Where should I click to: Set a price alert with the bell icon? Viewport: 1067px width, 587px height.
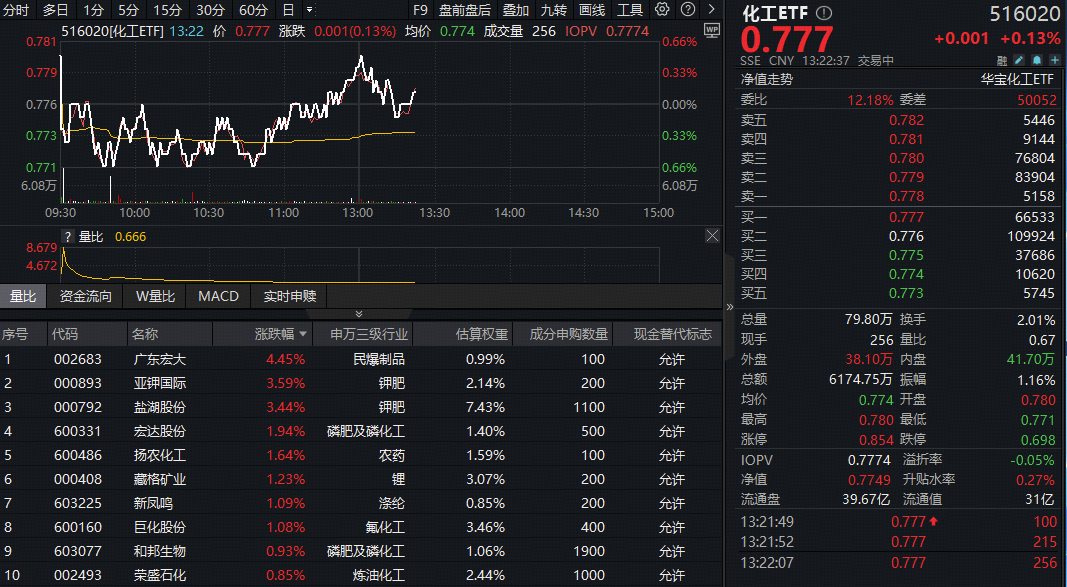coord(1038,60)
